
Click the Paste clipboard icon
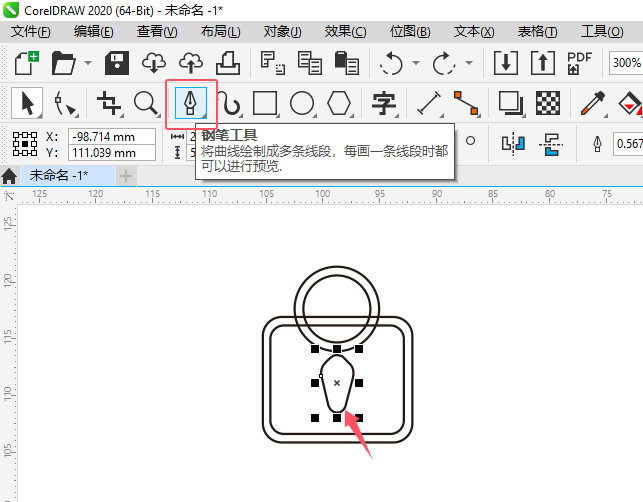coord(347,63)
